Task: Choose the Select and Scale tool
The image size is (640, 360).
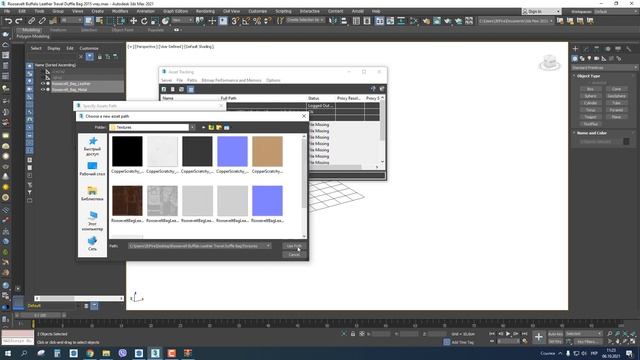Action: (x=155, y=21)
